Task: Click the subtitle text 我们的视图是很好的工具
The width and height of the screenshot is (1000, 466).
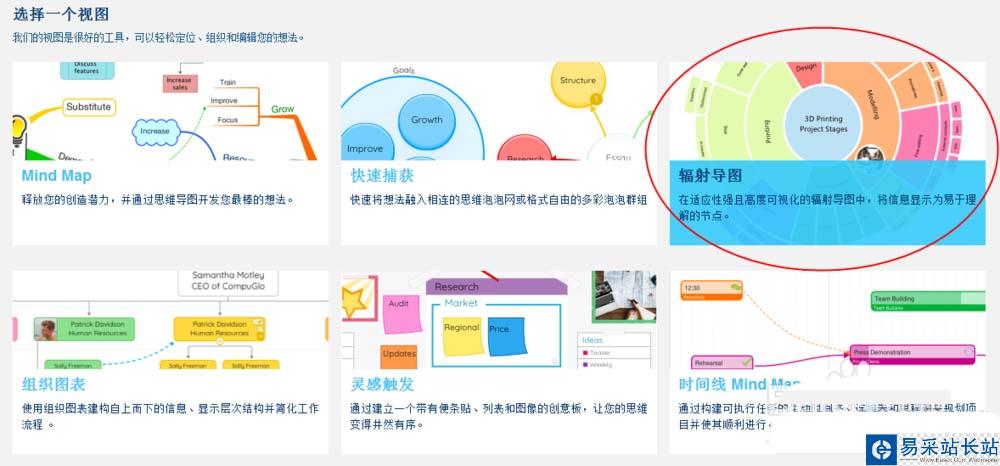Action: (x=158, y=38)
